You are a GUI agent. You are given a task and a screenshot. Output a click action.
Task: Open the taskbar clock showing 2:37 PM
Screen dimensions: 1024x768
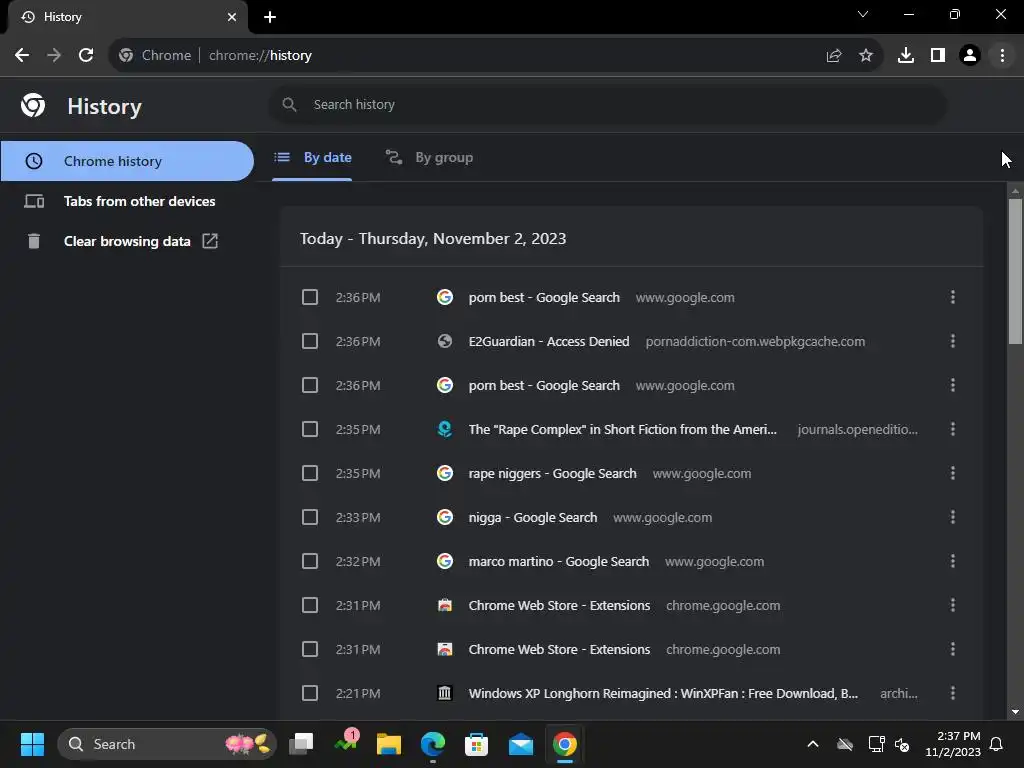(x=953, y=744)
